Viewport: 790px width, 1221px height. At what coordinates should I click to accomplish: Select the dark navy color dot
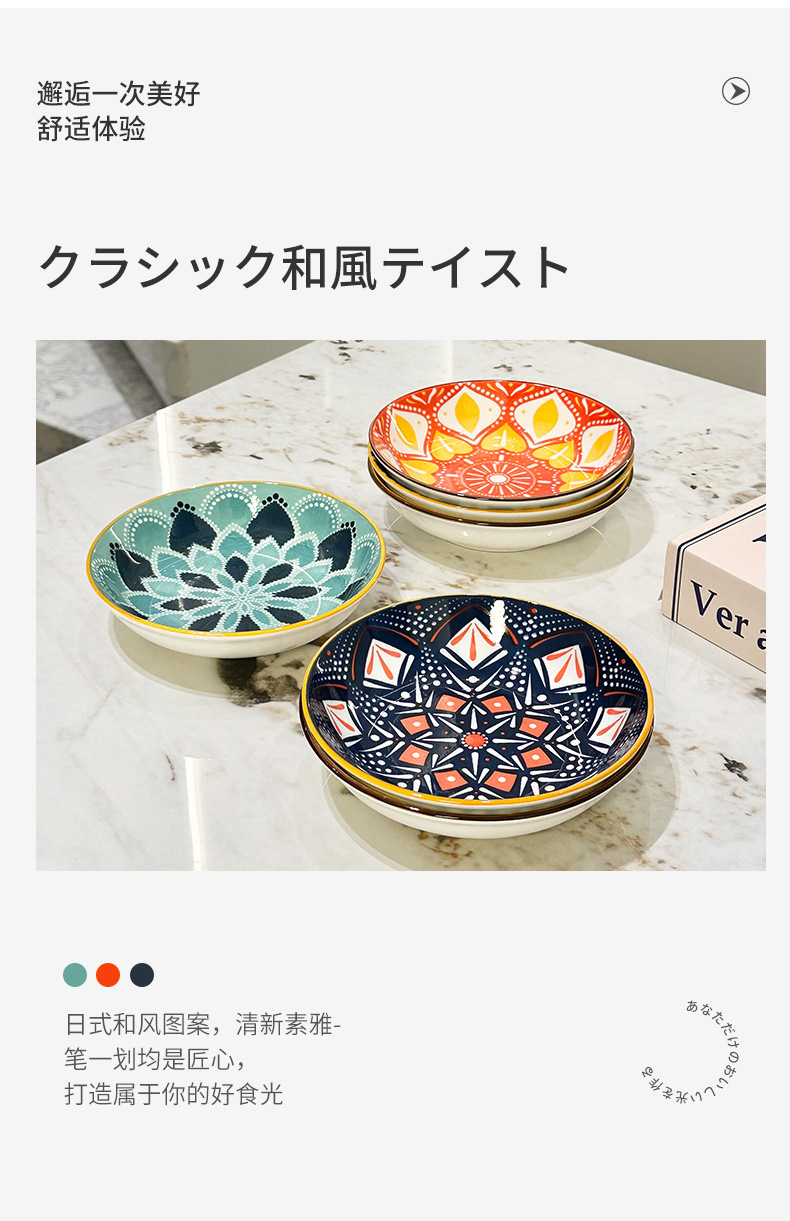click(142, 975)
